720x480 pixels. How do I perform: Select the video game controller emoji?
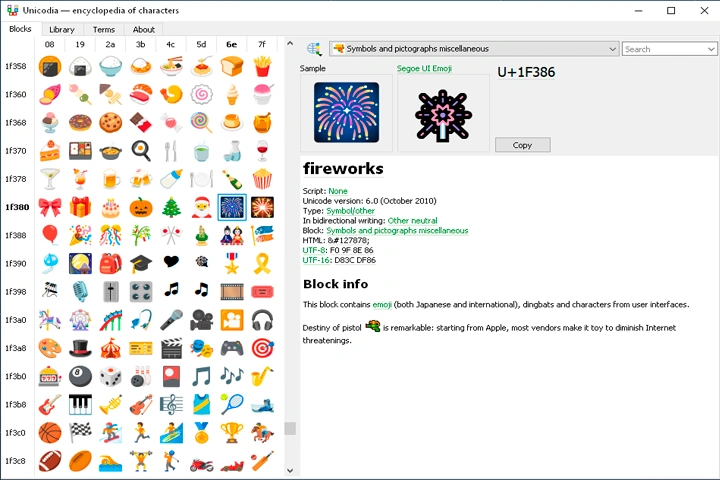(x=232, y=348)
